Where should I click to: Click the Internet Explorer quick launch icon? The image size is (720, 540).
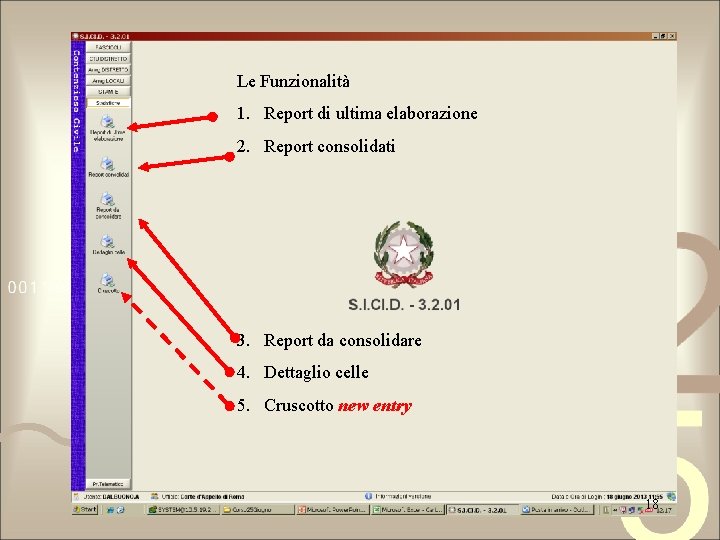coord(110,510)
